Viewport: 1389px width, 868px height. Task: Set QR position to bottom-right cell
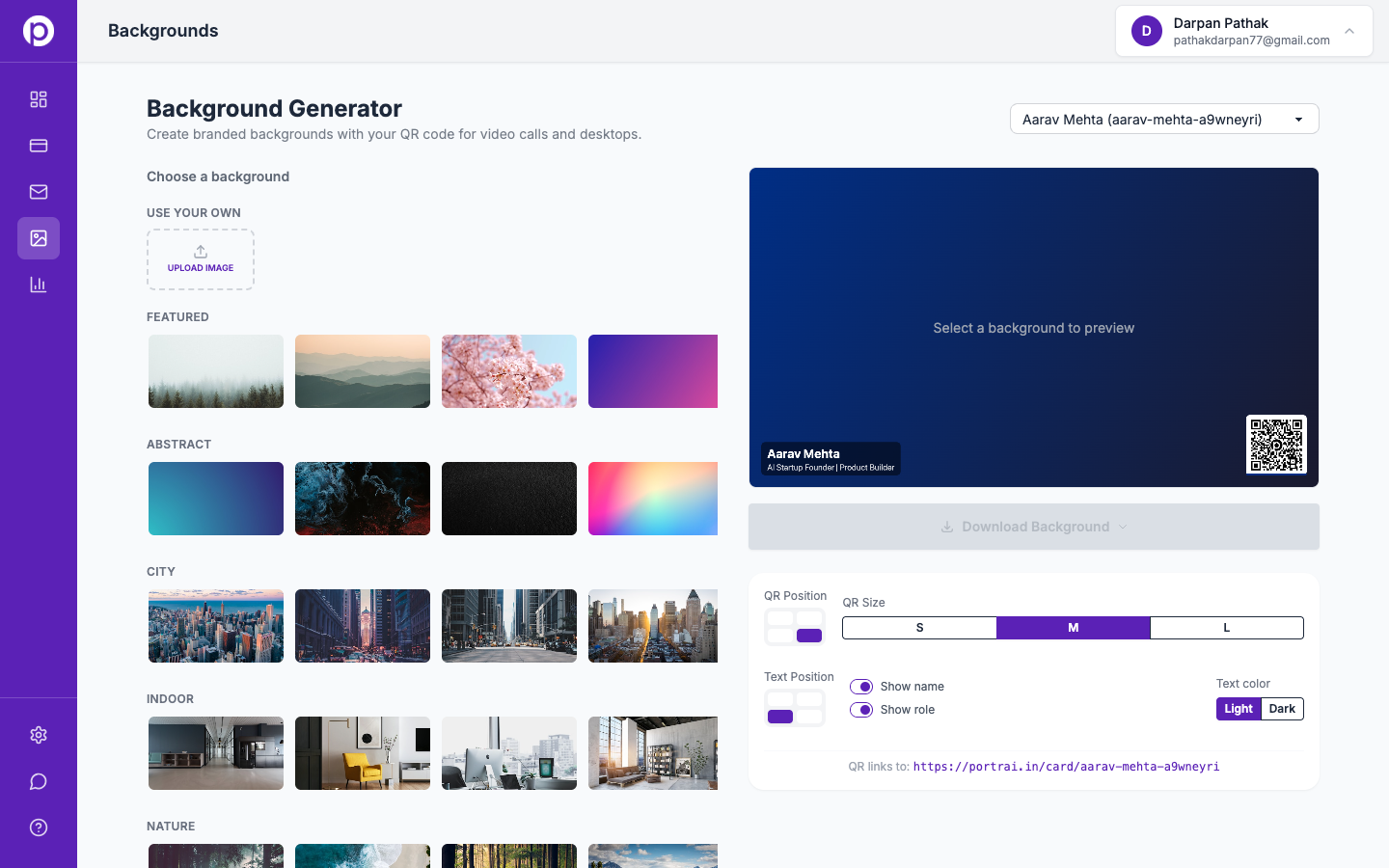(809, 636)
